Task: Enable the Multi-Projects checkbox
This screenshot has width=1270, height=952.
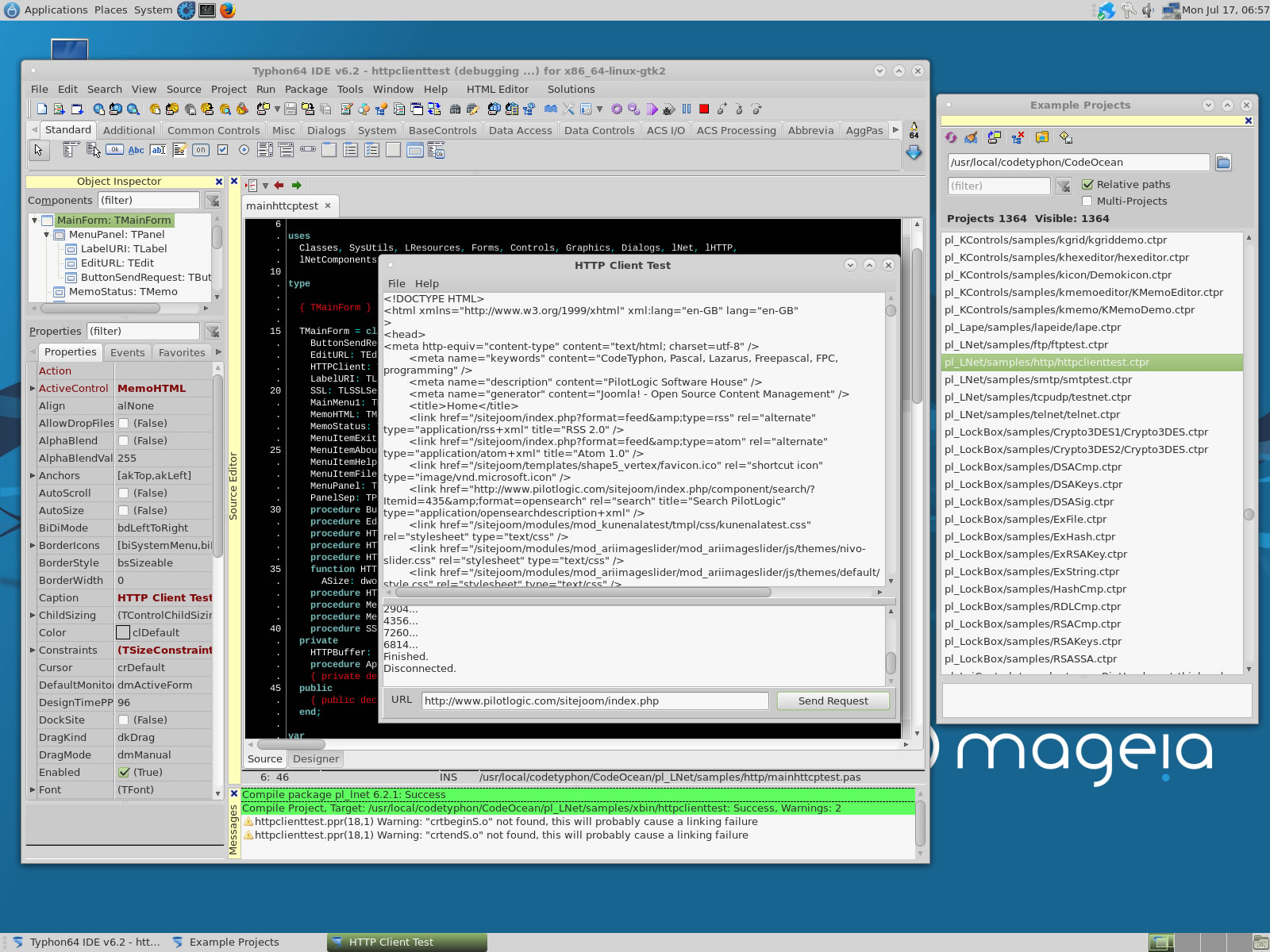Action: point(1087,201)
